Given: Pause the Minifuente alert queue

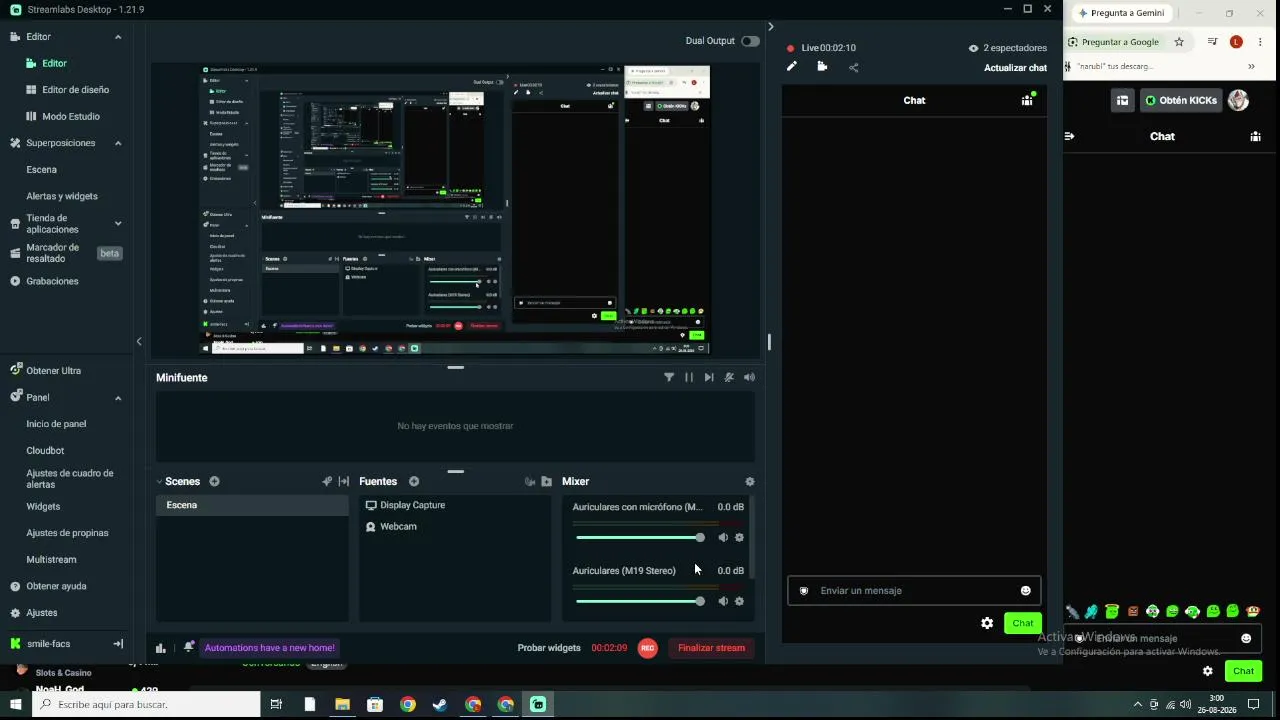Looking at the screenshot, I should [x=689, y=377].
